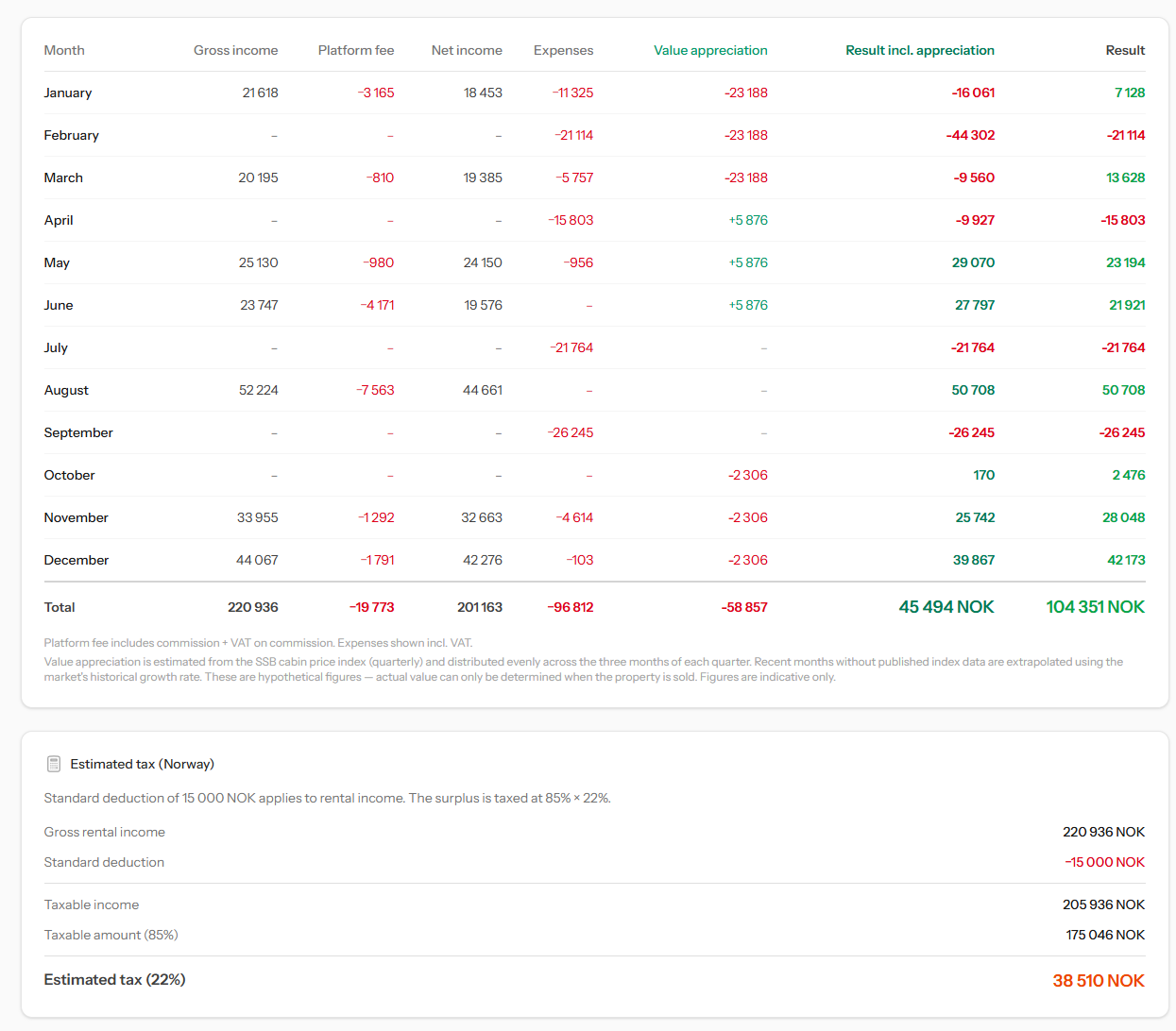Click the August gross income 52 224
1176x1031 pixels.
259,390
